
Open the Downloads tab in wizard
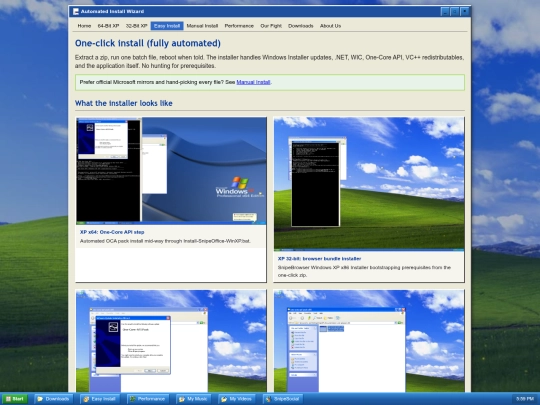(301, 26)
